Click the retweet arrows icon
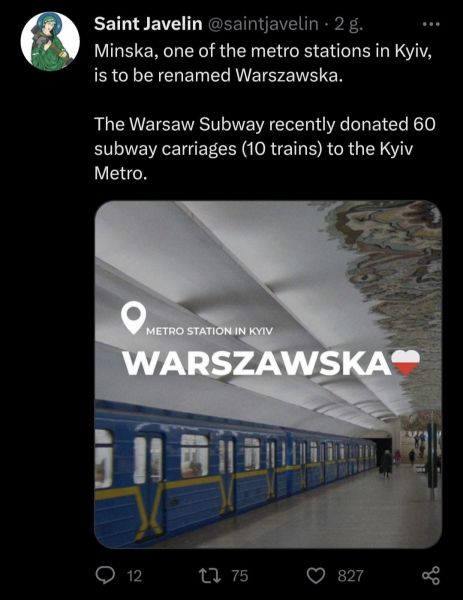463x600 pixels. click(210, 575)
